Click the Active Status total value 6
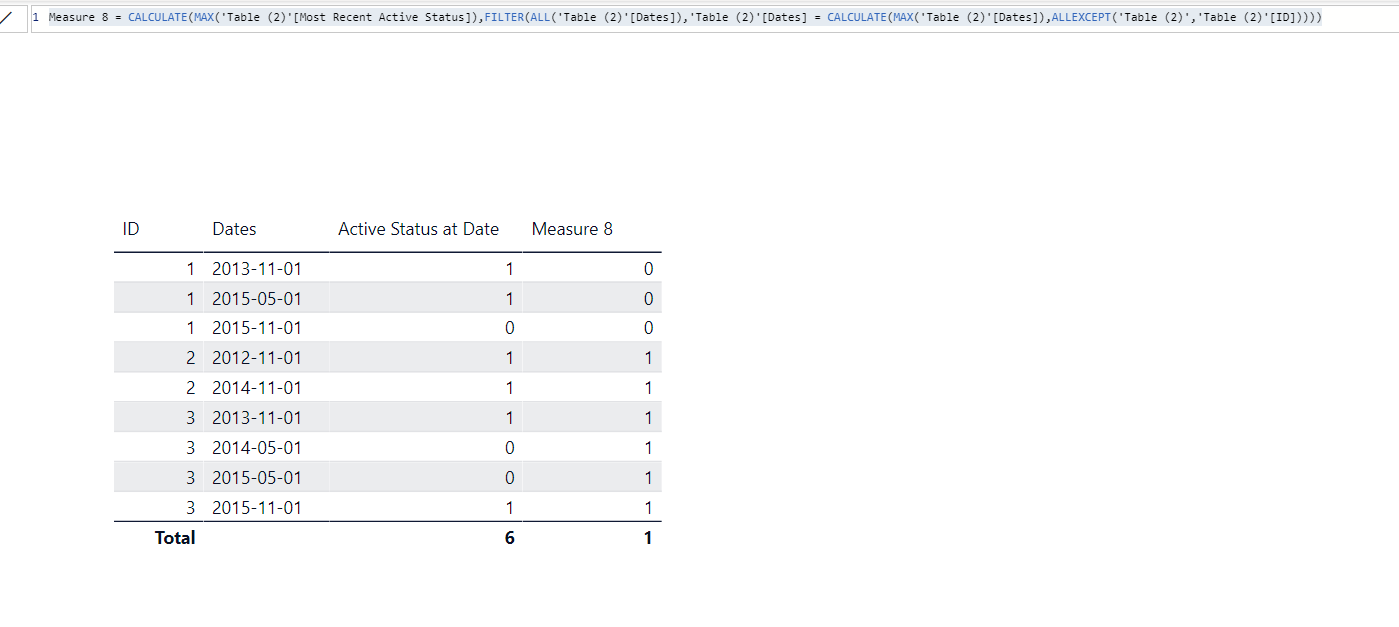The width and height of the screenshot is (1399, 627). tap(510, 538)
